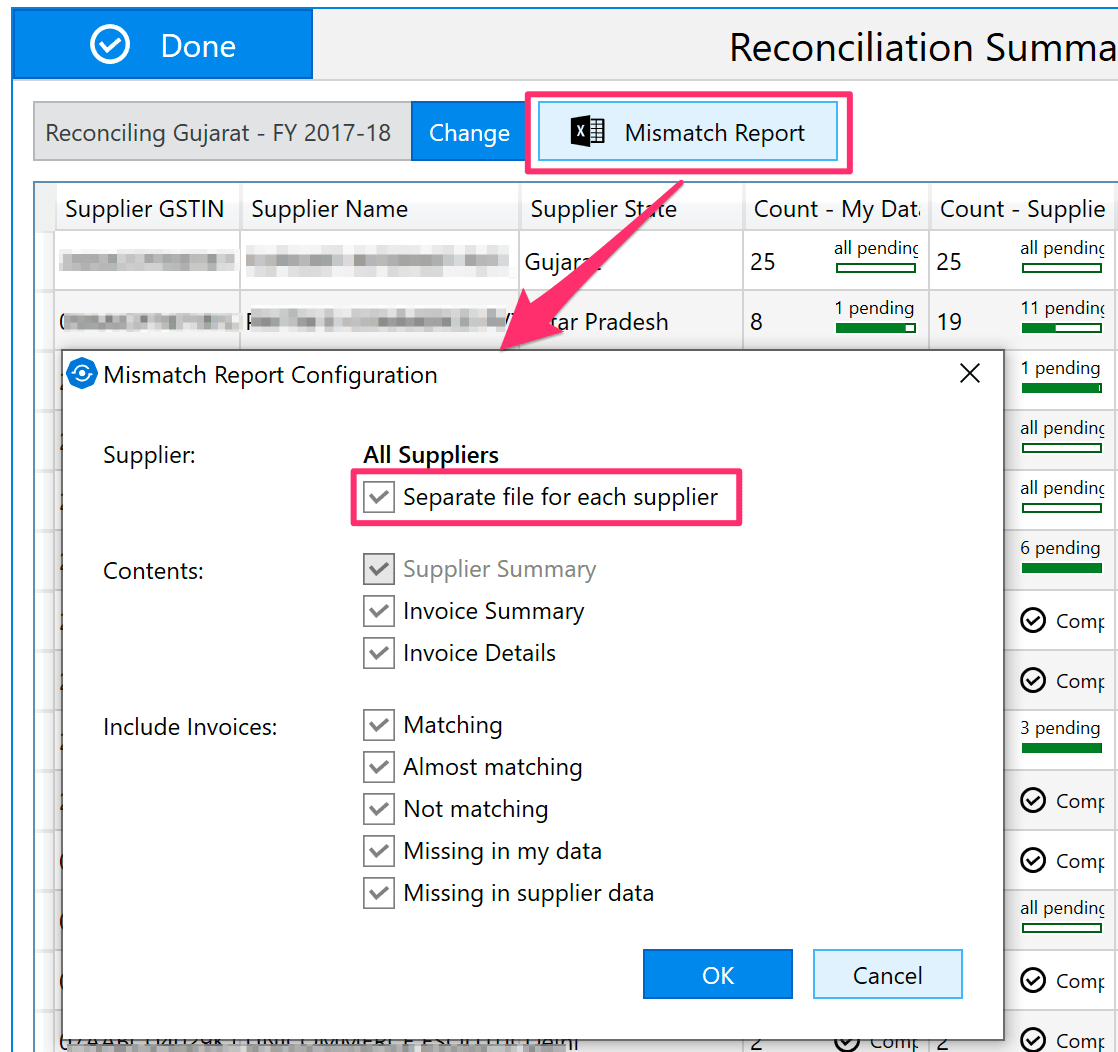Uncheck the Matching invoices checkbox

point(379,725)
